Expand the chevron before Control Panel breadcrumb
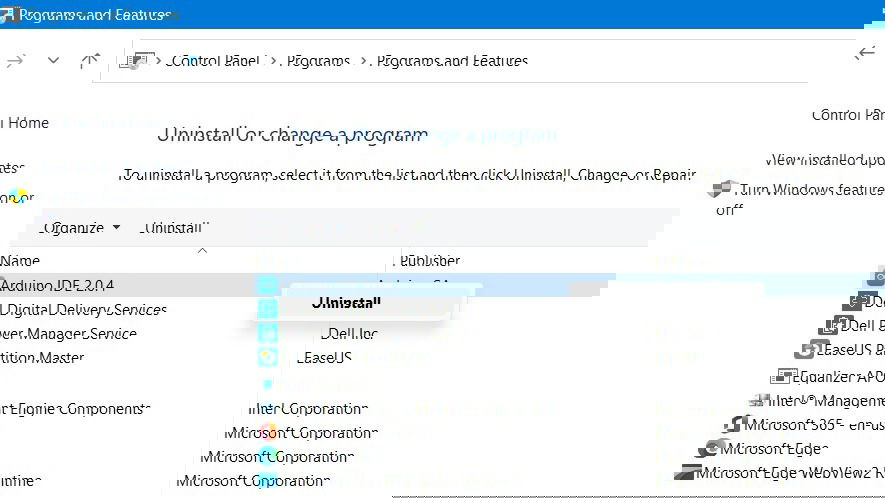The height and width of the screenshot is (498, 885). pyautogui.click(x=159, y=60)
